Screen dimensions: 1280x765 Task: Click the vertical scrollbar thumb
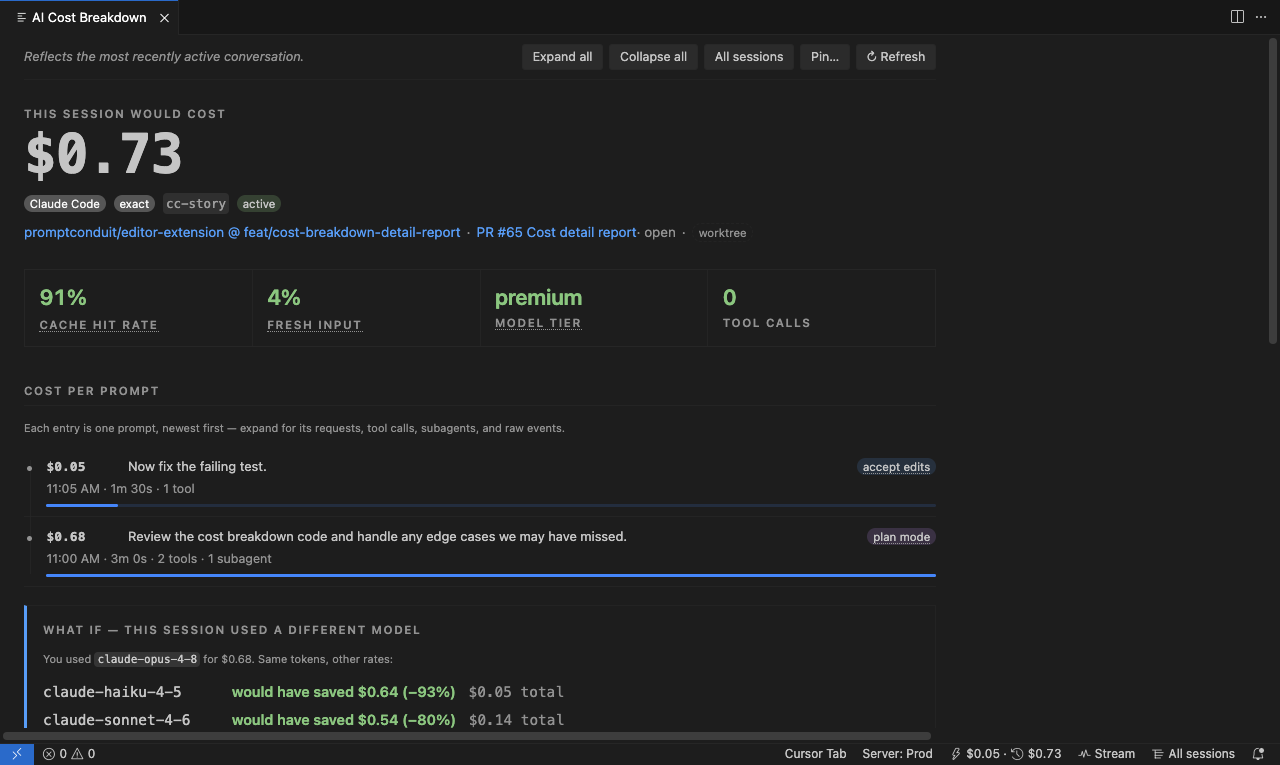[x=1273, y=190]
